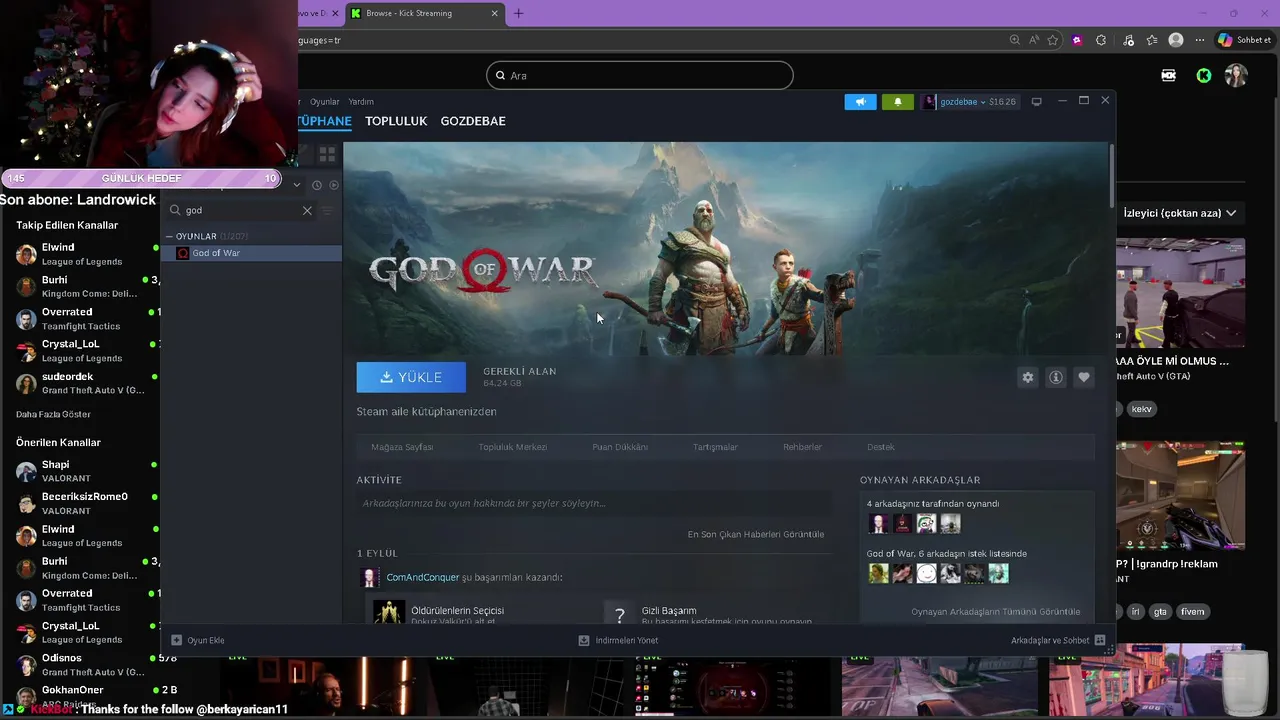The height and width of the screenshot is (720, 1280).
Task: Open the Tartışmalar link
Action: click(715, 447)
